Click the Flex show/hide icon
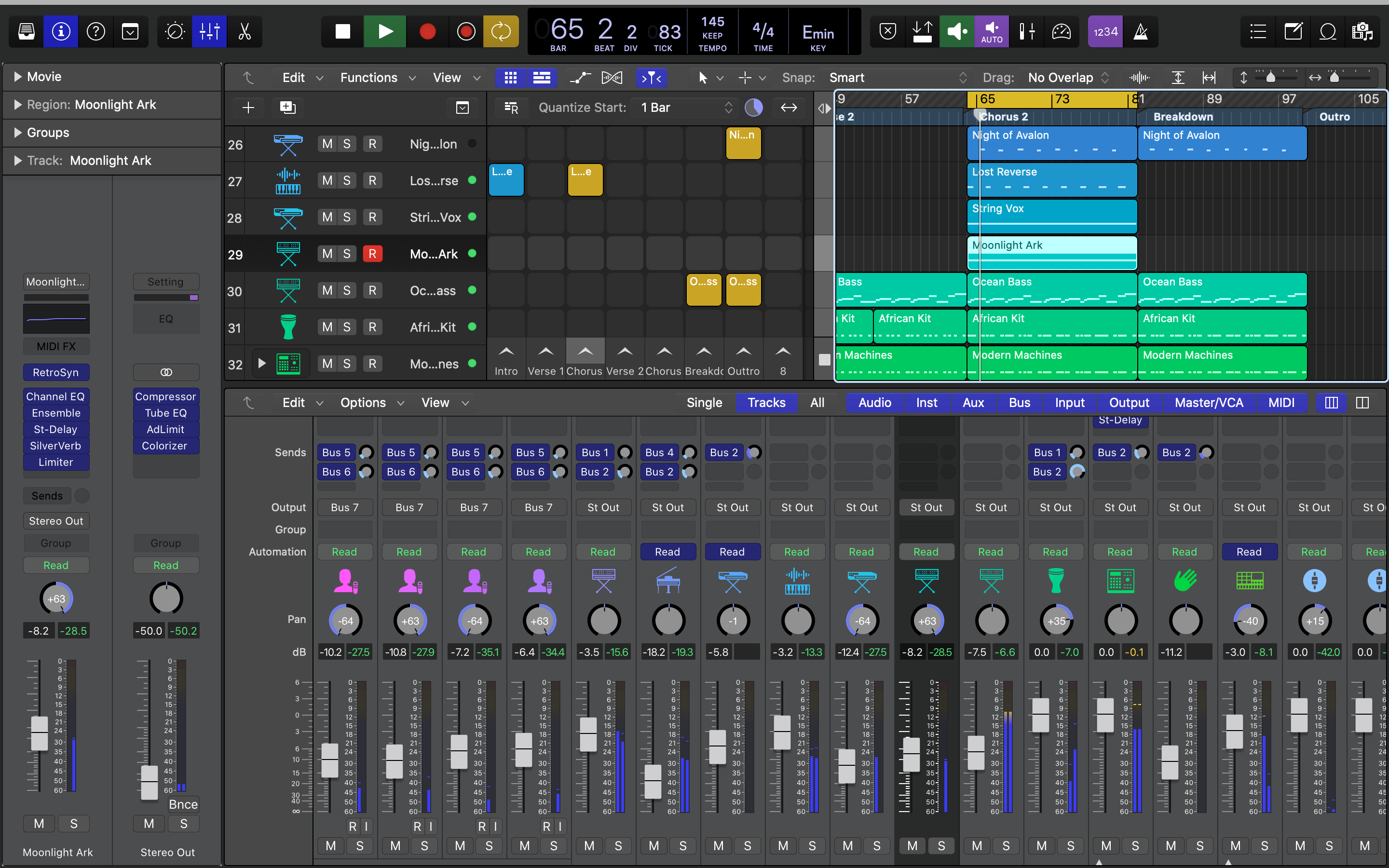Screen dimensions: 1389x868 [x=611, y=78]
